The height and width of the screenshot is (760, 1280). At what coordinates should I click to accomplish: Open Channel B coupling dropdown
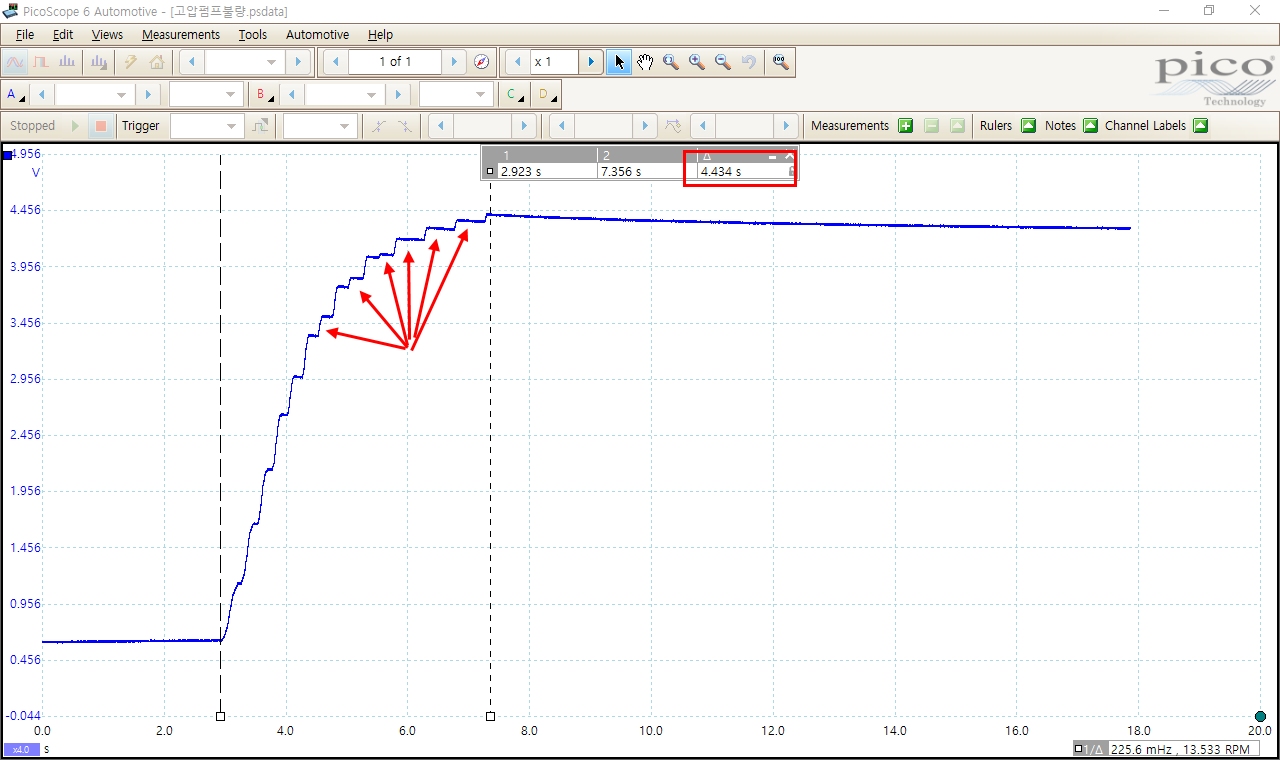(x=456, y=95)
